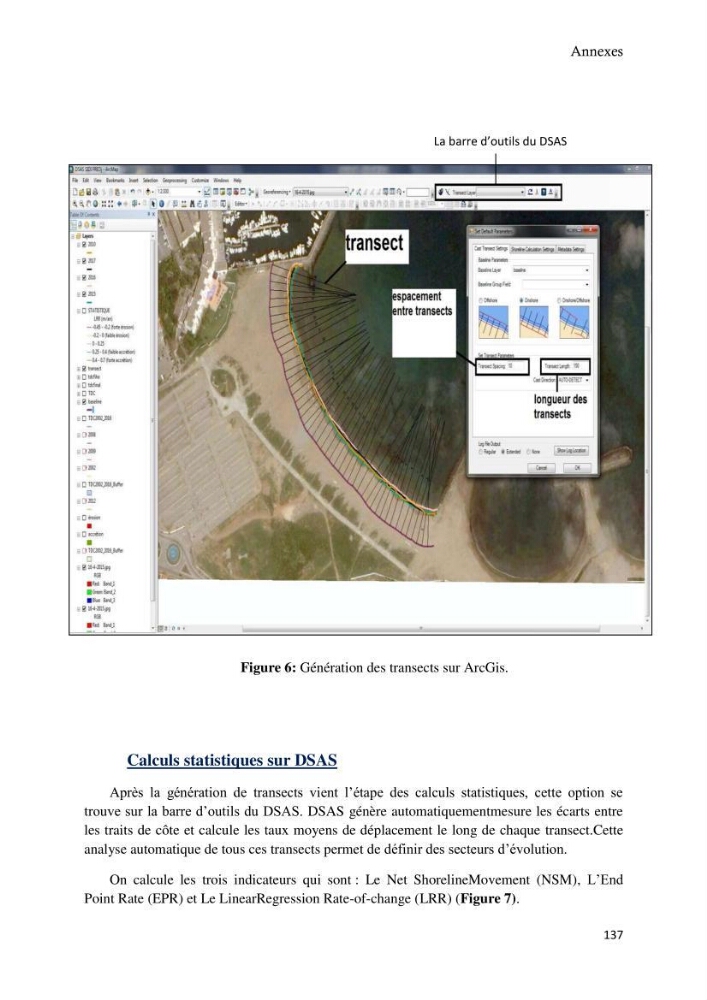Click the Transect Spacing input field
Viewport: 707px width, 1000px height.
(516, 366)
